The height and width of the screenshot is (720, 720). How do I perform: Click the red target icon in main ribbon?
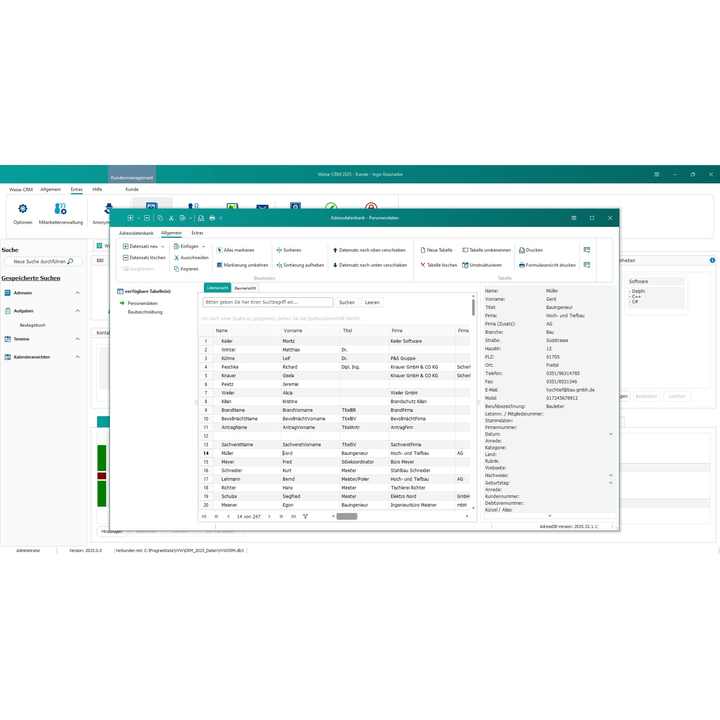[371, 206]
